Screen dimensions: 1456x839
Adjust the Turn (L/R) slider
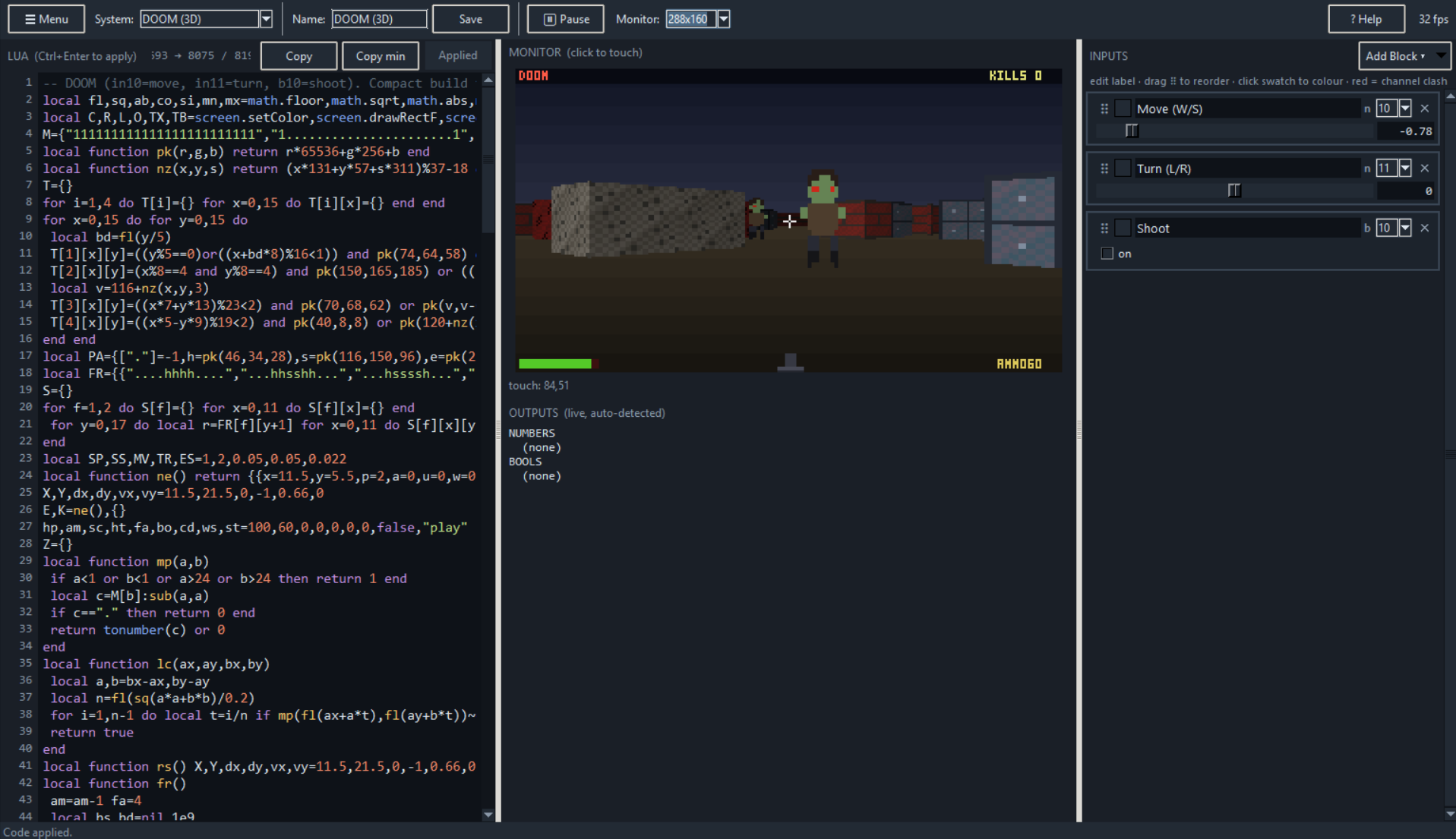click(1235, 191)
